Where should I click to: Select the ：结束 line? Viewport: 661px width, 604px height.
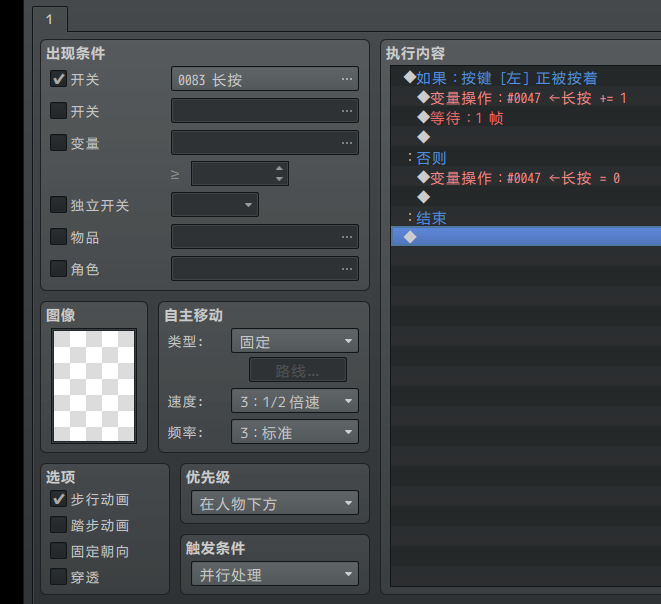click(x=526, y=218)
